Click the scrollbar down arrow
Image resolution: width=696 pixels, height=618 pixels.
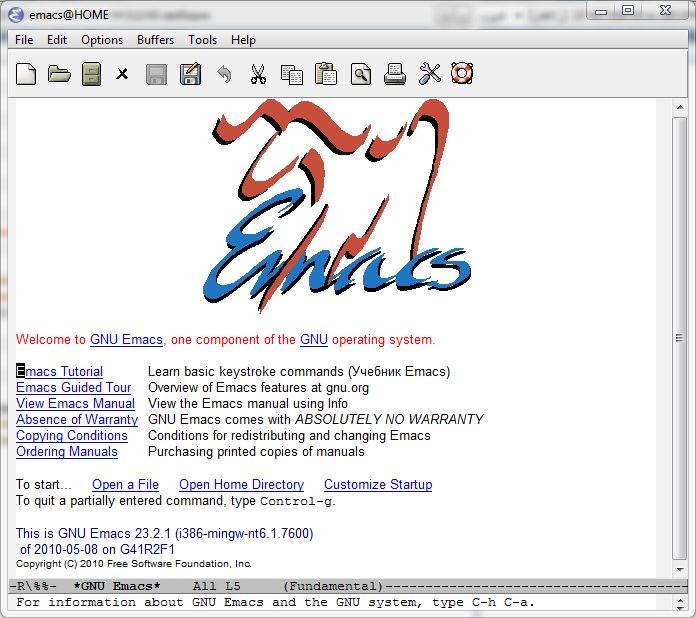(680, 570)
